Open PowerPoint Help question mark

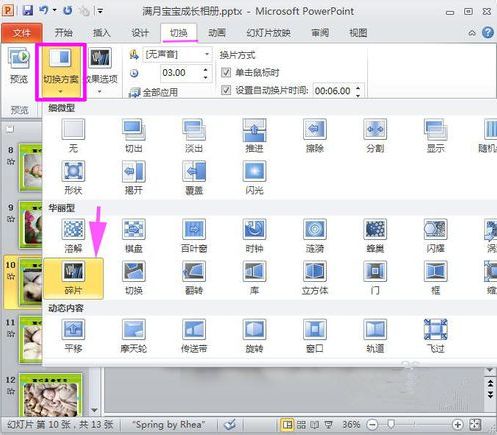pyautogui.click(x=488, y=33)
